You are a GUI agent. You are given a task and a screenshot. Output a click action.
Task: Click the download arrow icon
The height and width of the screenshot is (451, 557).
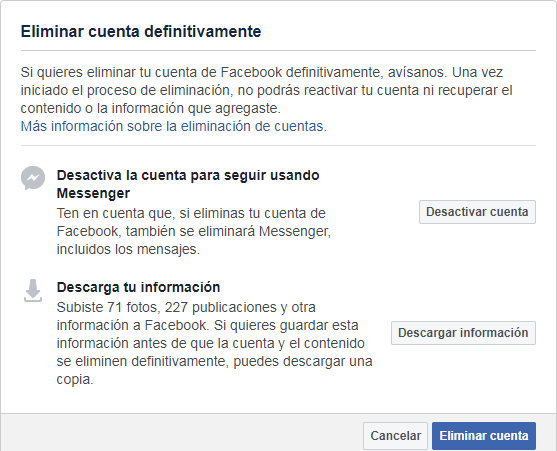pos(33,290)
